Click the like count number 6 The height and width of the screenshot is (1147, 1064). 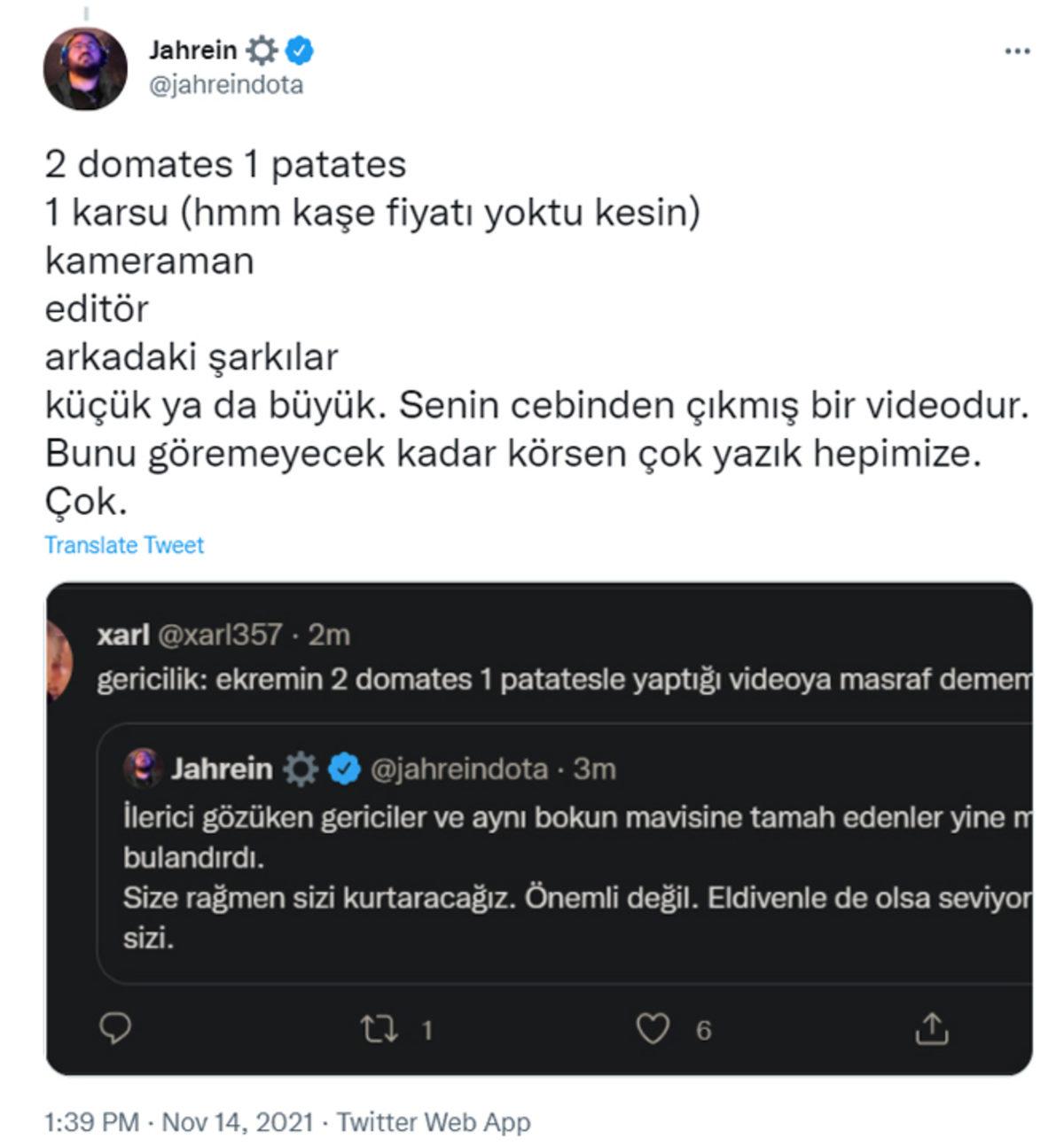coord(703,1030)
